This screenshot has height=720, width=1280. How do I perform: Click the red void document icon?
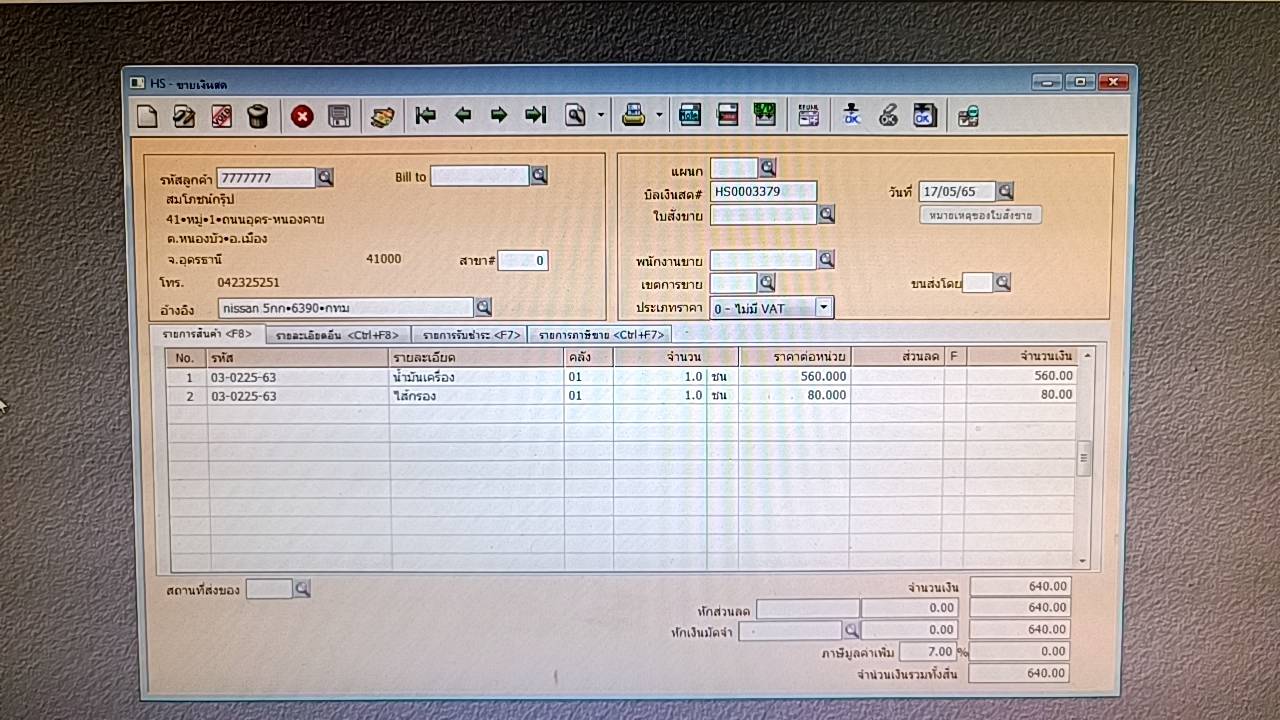pos(221,116)
